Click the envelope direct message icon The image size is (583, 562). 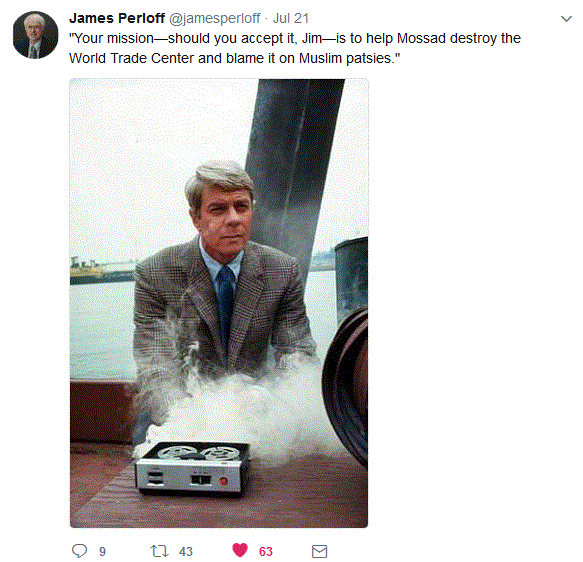pyautogui.click(x=319, y=551)
